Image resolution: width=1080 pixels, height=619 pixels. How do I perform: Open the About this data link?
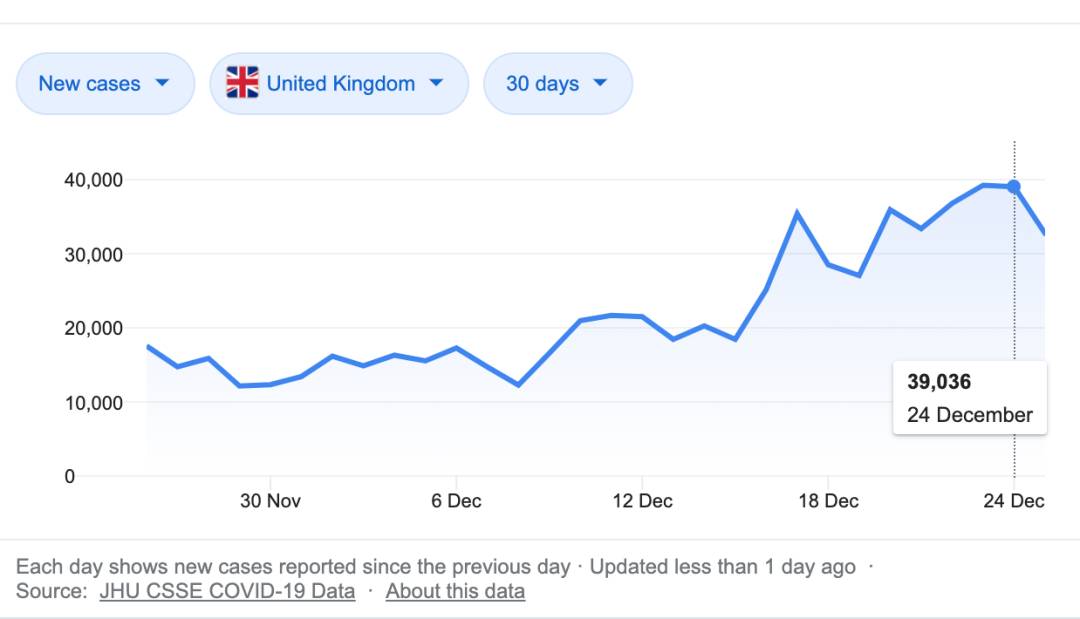pos(455,591)
